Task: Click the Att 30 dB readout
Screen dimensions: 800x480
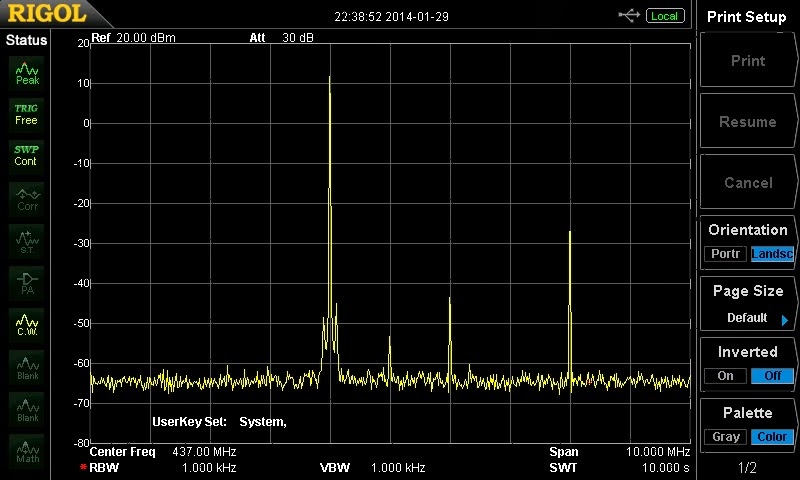Action: click(282, 38)
